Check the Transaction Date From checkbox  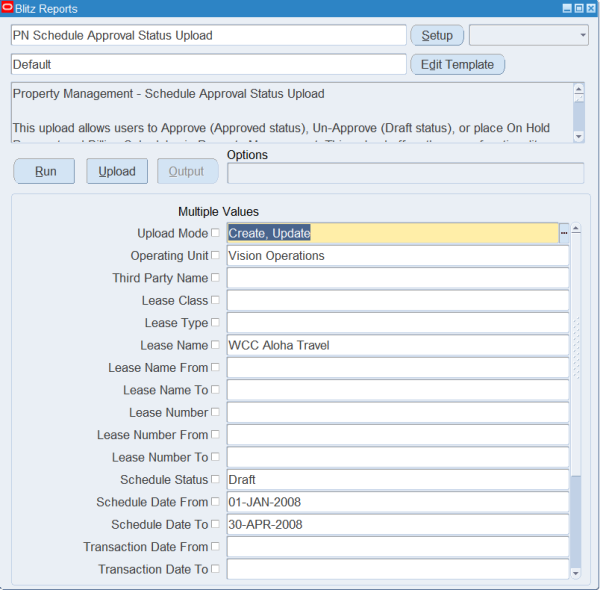click(215, 546)
